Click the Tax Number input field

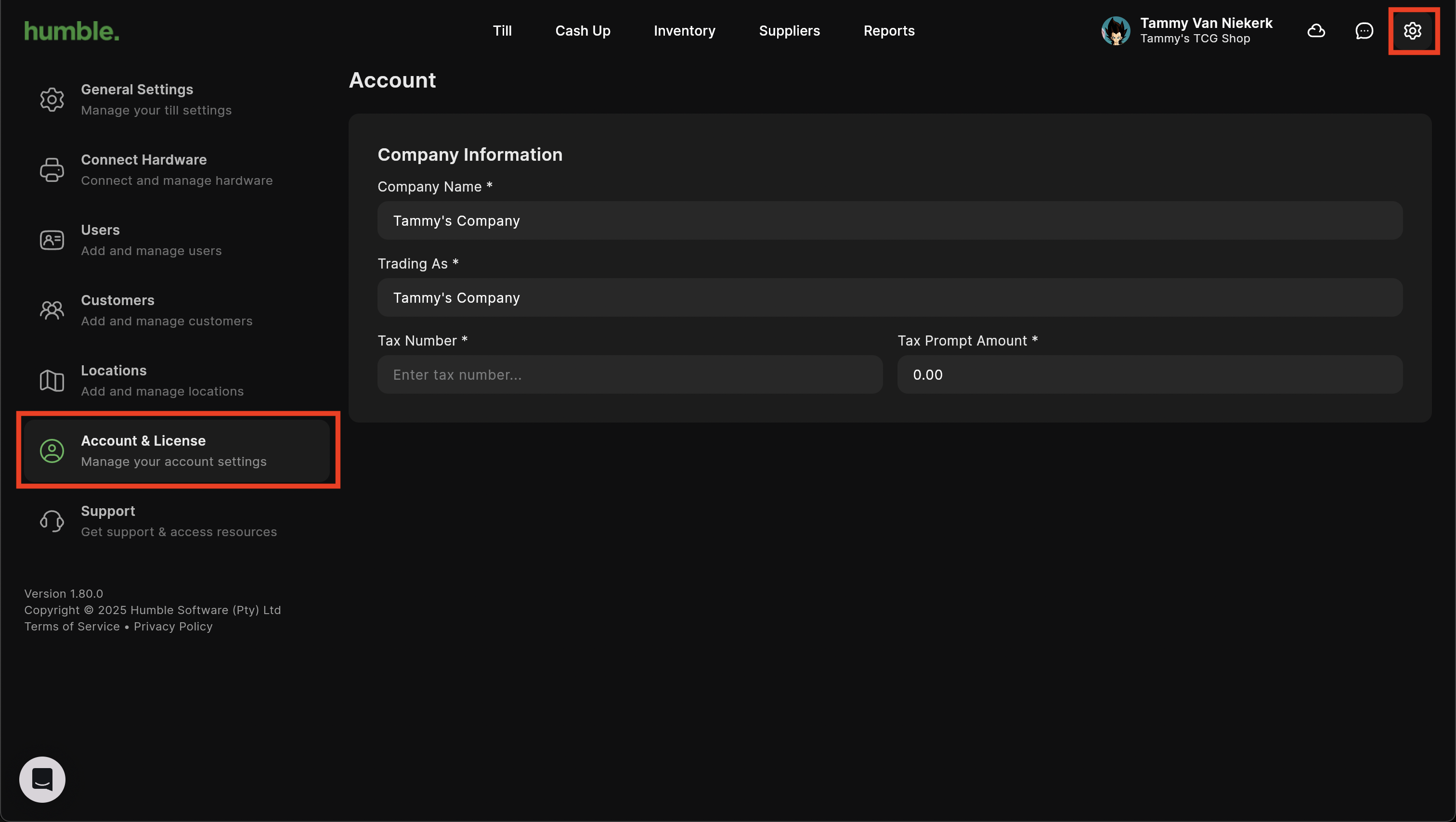[x=630, y=374]
